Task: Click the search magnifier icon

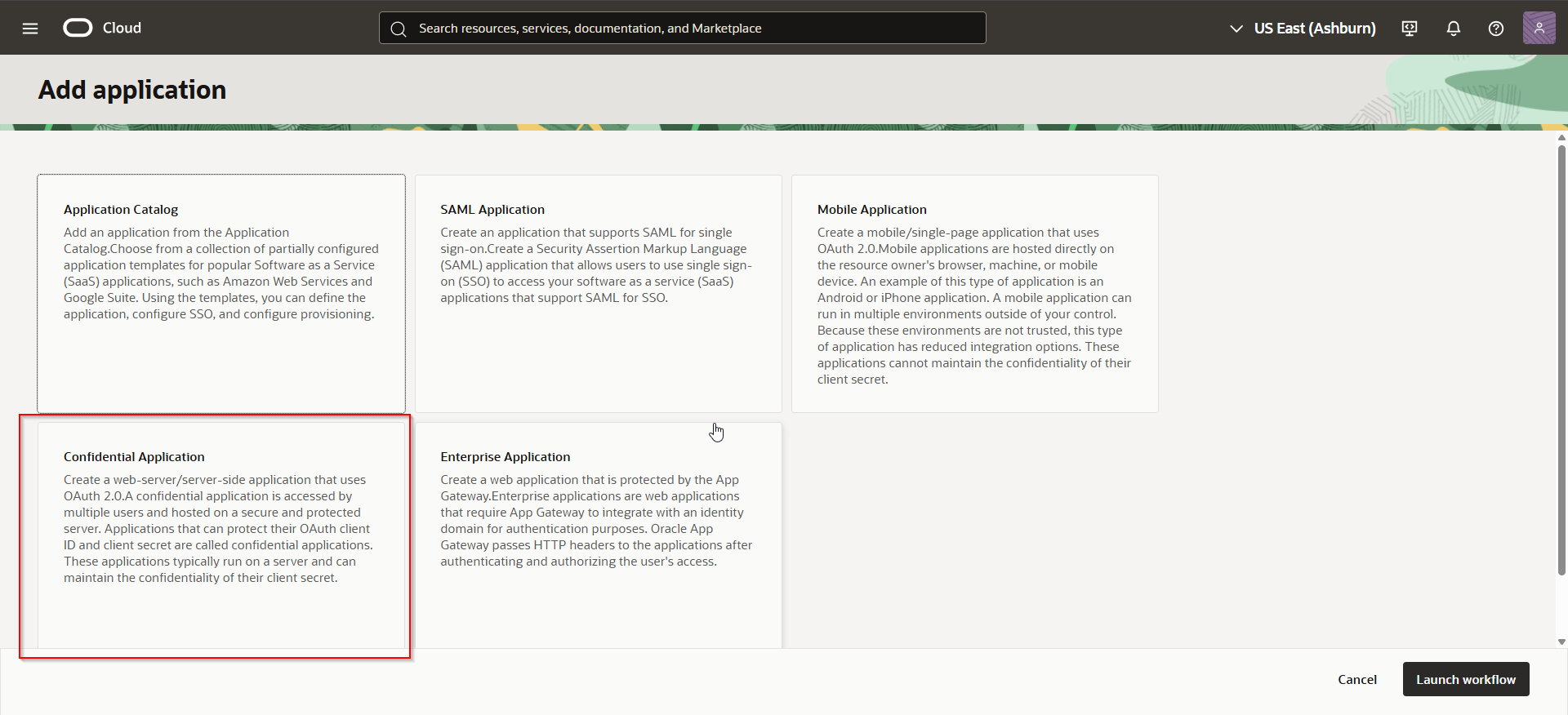Action: tap(399, 29)
